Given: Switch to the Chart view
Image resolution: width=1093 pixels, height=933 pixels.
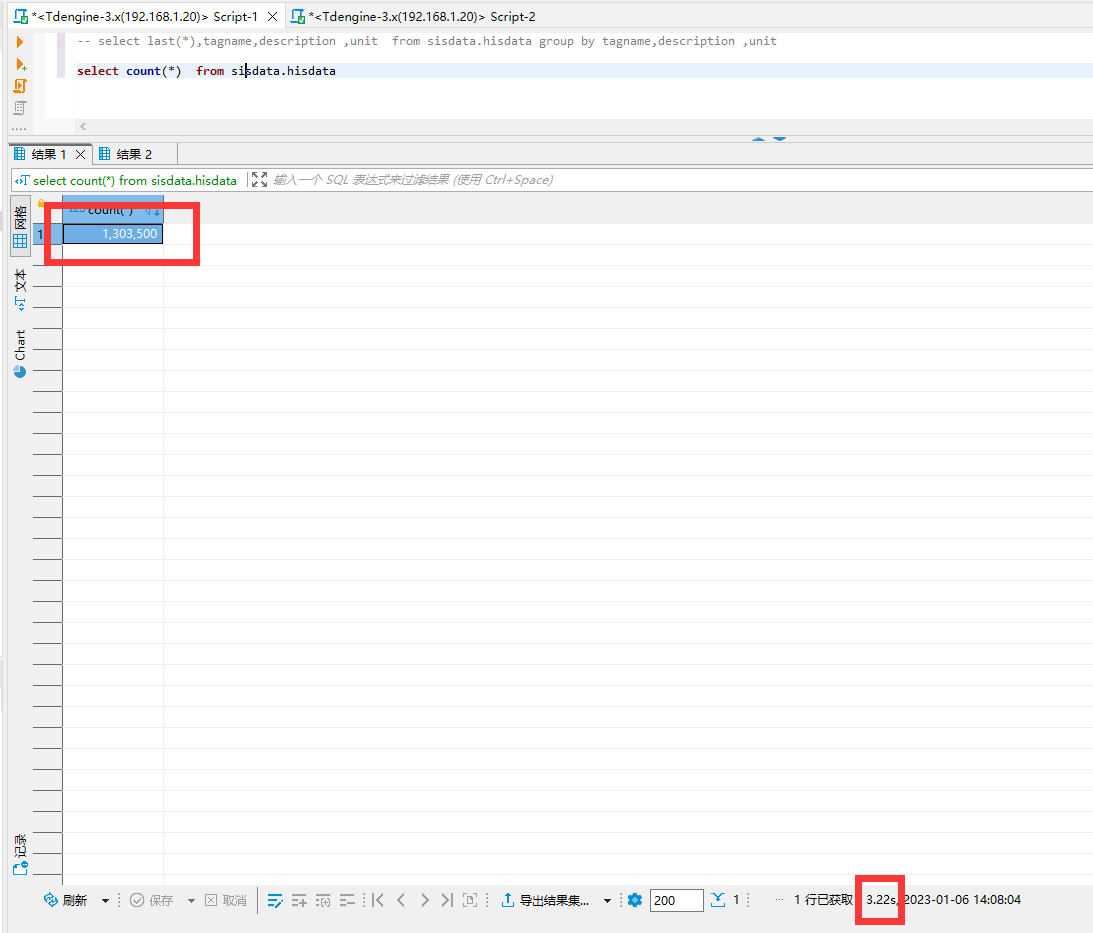Looking at the screenshot, I should [x=20, y=354].
